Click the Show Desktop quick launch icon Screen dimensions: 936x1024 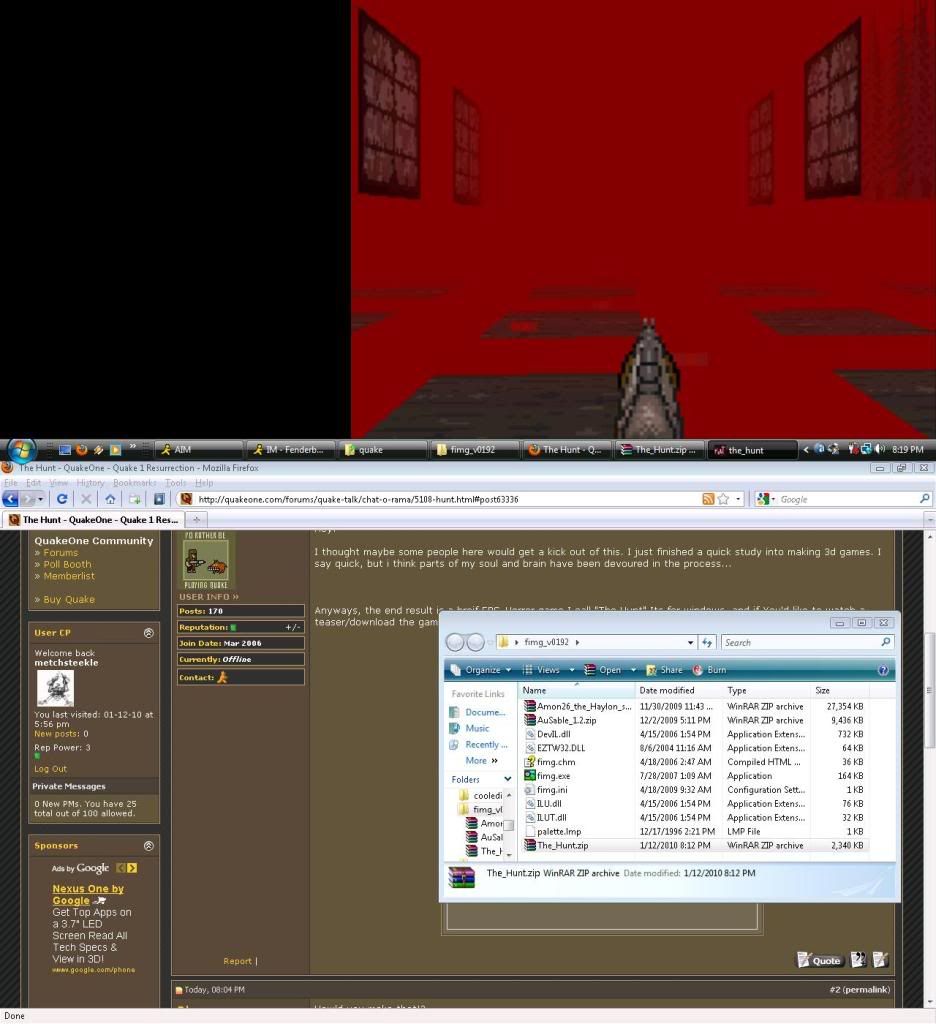(65, 450)
